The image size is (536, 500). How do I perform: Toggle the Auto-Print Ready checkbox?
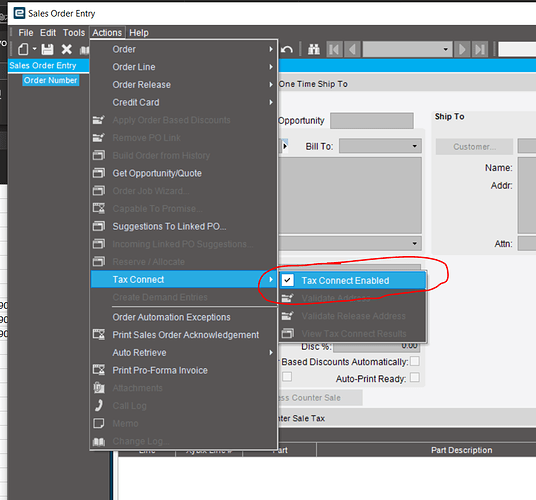click(x=415, y=378)
